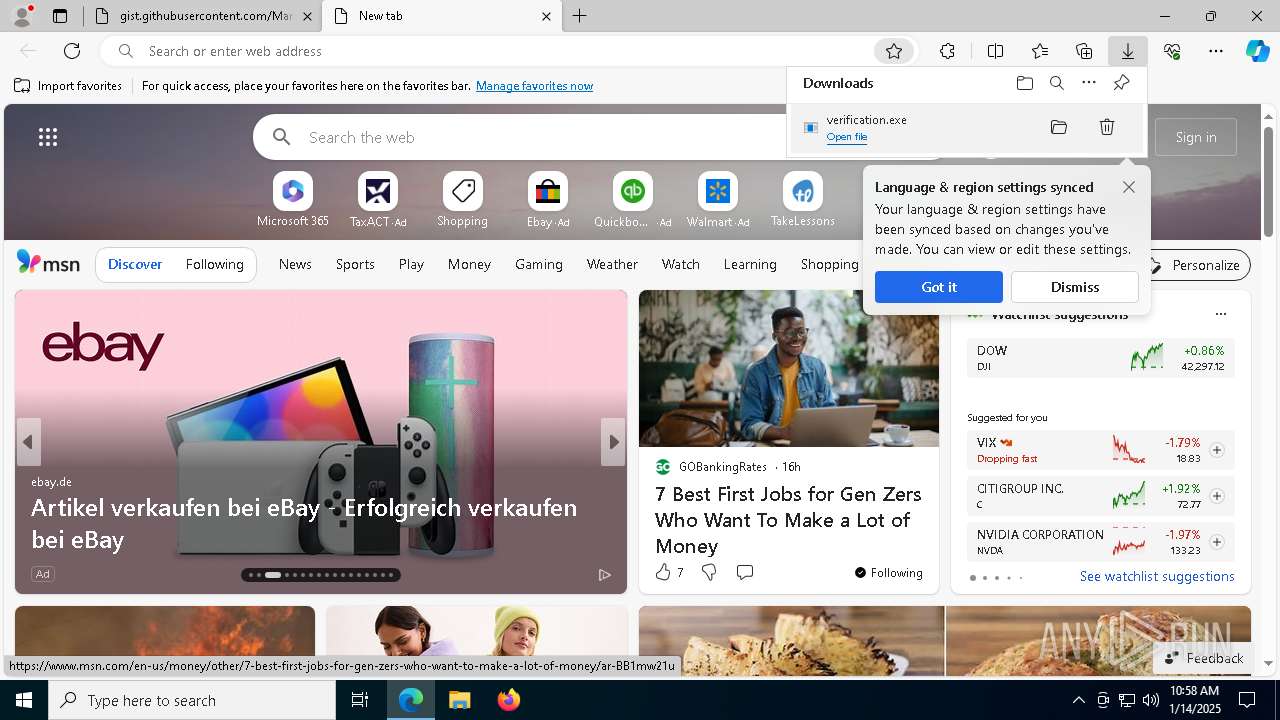The height and width of the screenshot is (720, 1280).
Task: Click Windows Start button
Action: (x=24, y=700)
